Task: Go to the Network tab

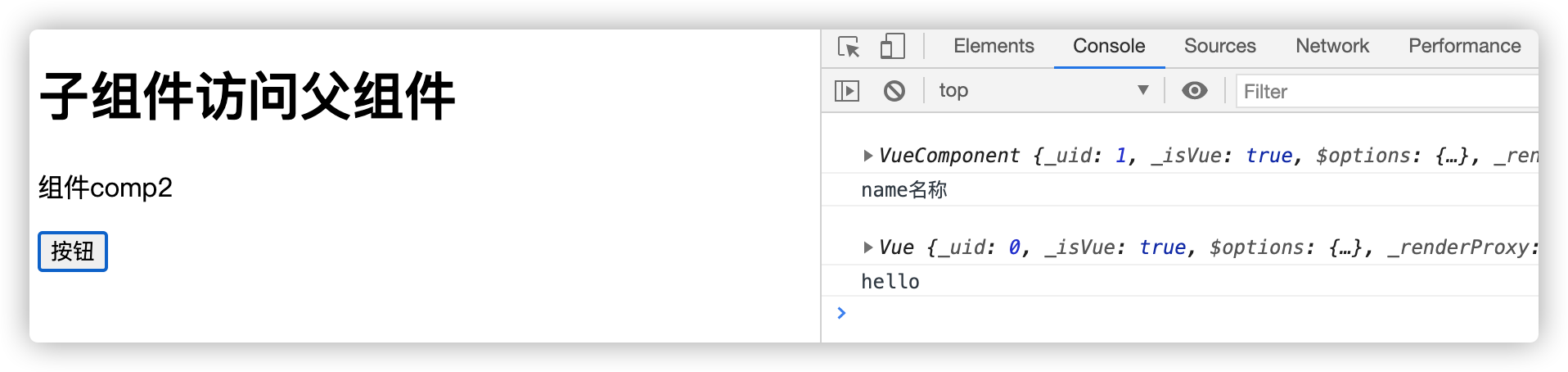Action: [1331, 47]
